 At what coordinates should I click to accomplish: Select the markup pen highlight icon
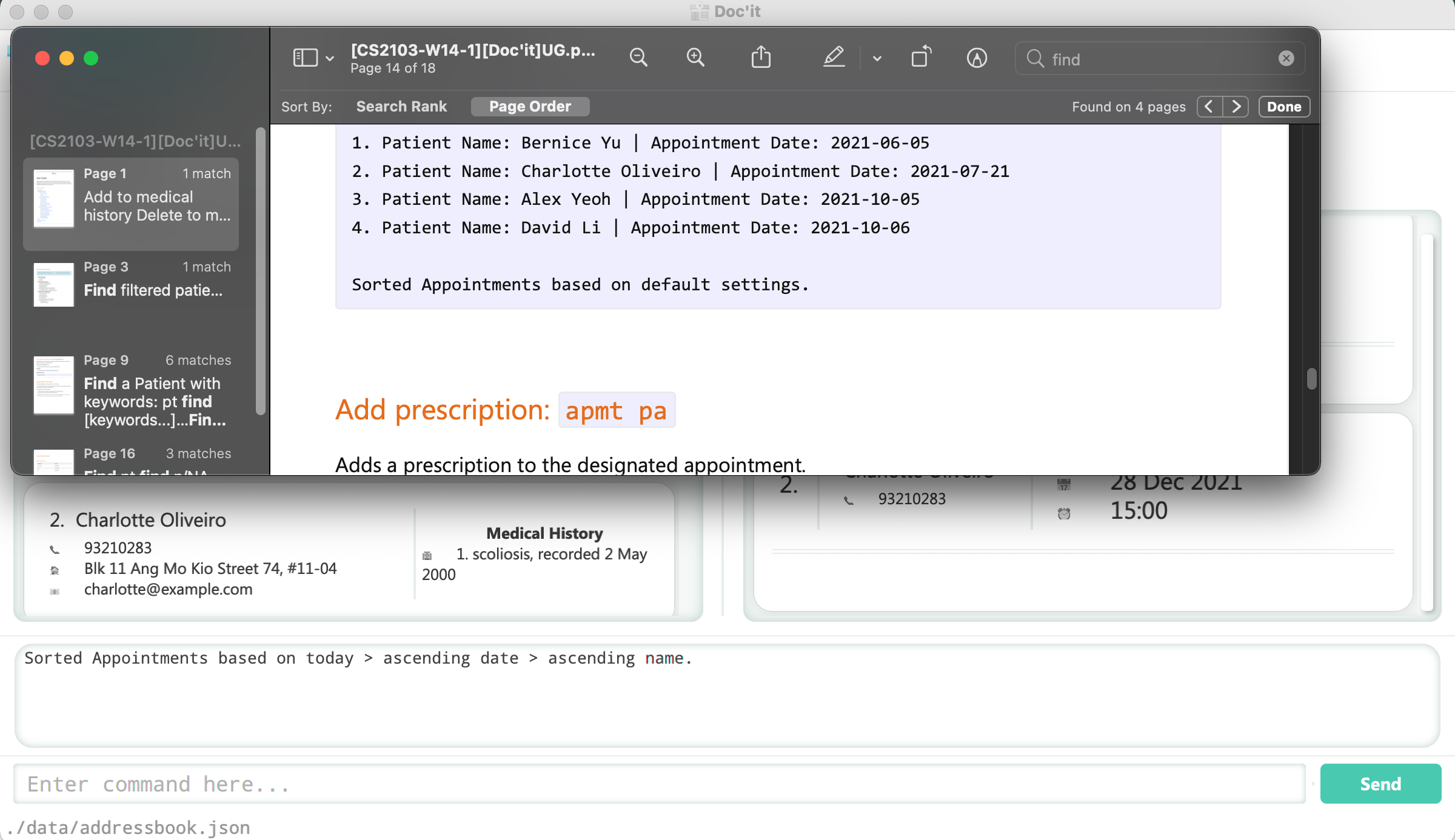coord(834,58)
